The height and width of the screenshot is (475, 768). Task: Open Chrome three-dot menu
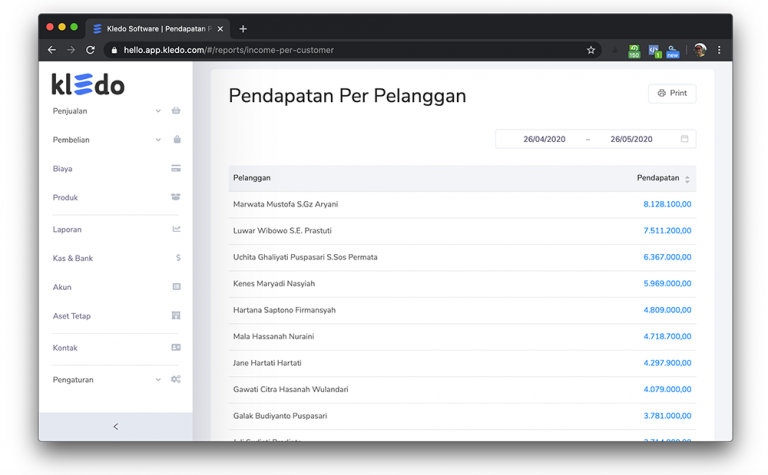coord(719,50)
